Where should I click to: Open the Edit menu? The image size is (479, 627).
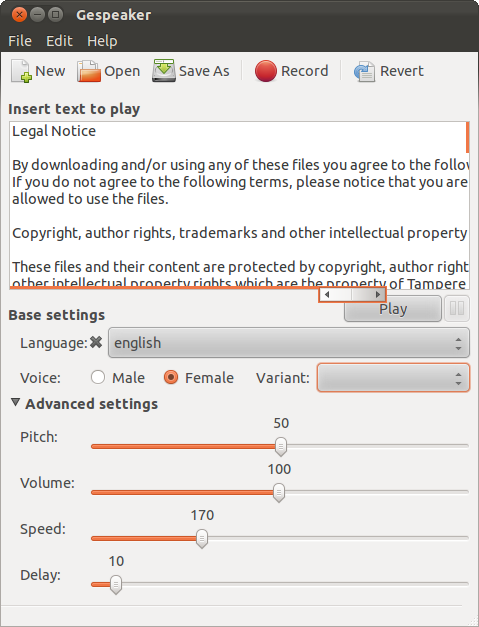pyautogui.click(x=59, y=41)
